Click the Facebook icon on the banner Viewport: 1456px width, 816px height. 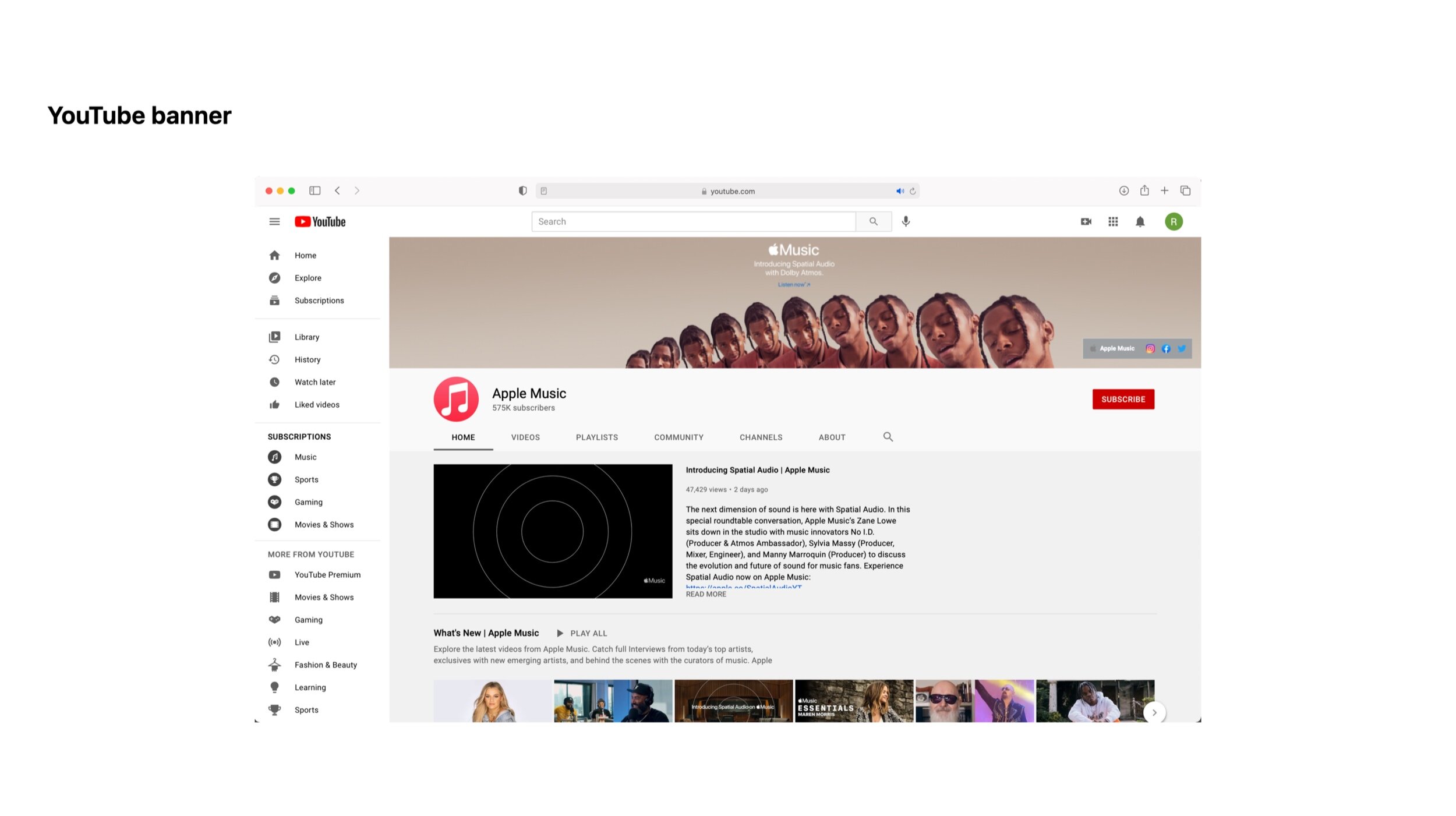coord(1165,348)
